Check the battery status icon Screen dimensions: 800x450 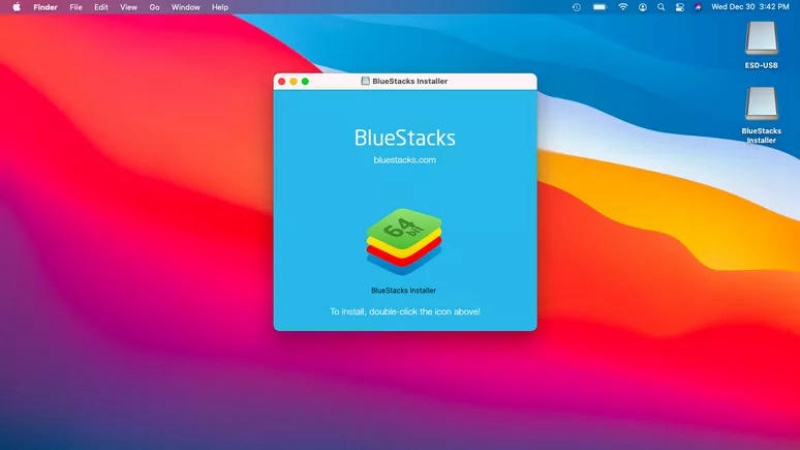(x=599, y=7)
